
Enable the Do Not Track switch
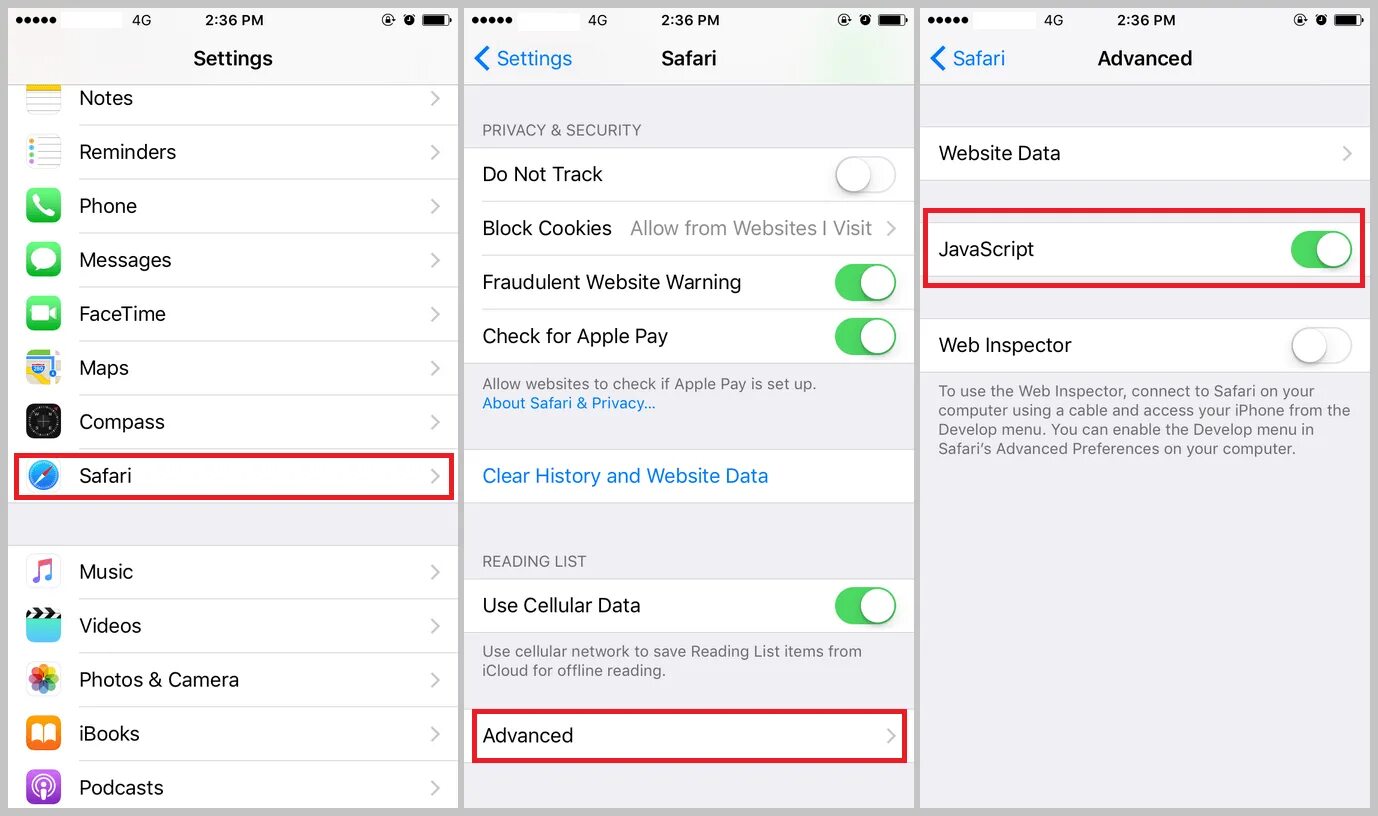pos(865,175)
